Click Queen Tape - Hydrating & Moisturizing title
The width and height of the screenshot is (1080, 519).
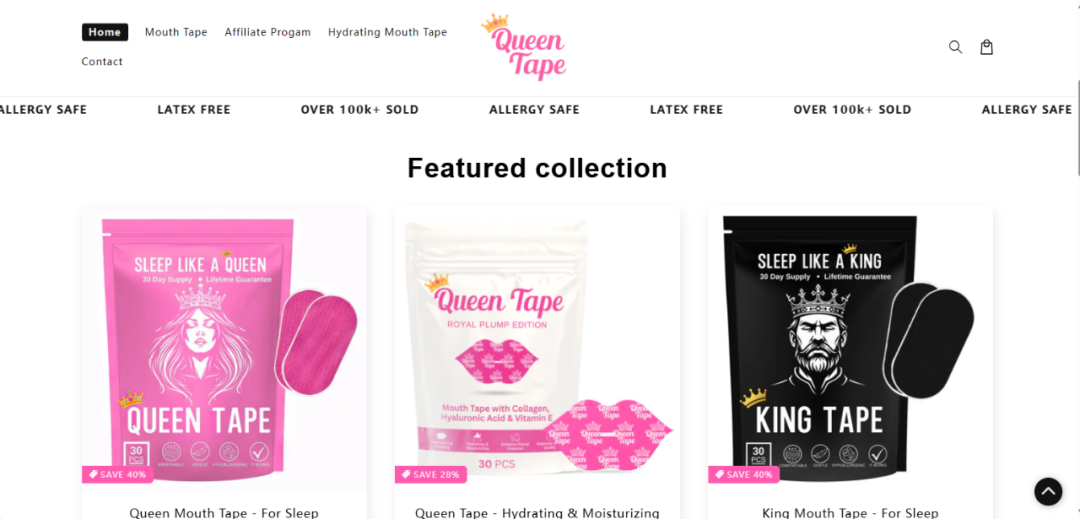point(537,513)
